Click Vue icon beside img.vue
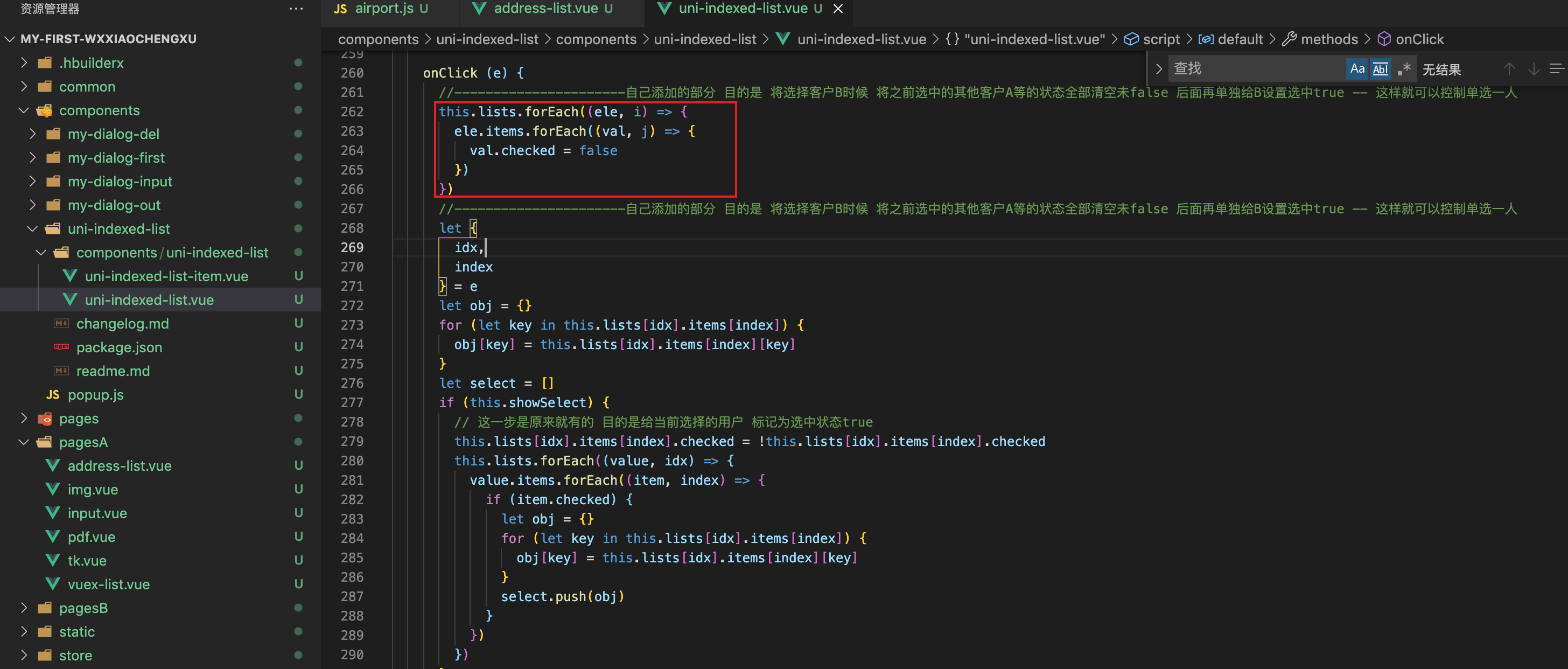The width and height of the screenshot is (1568, 669). coord(53,490)
